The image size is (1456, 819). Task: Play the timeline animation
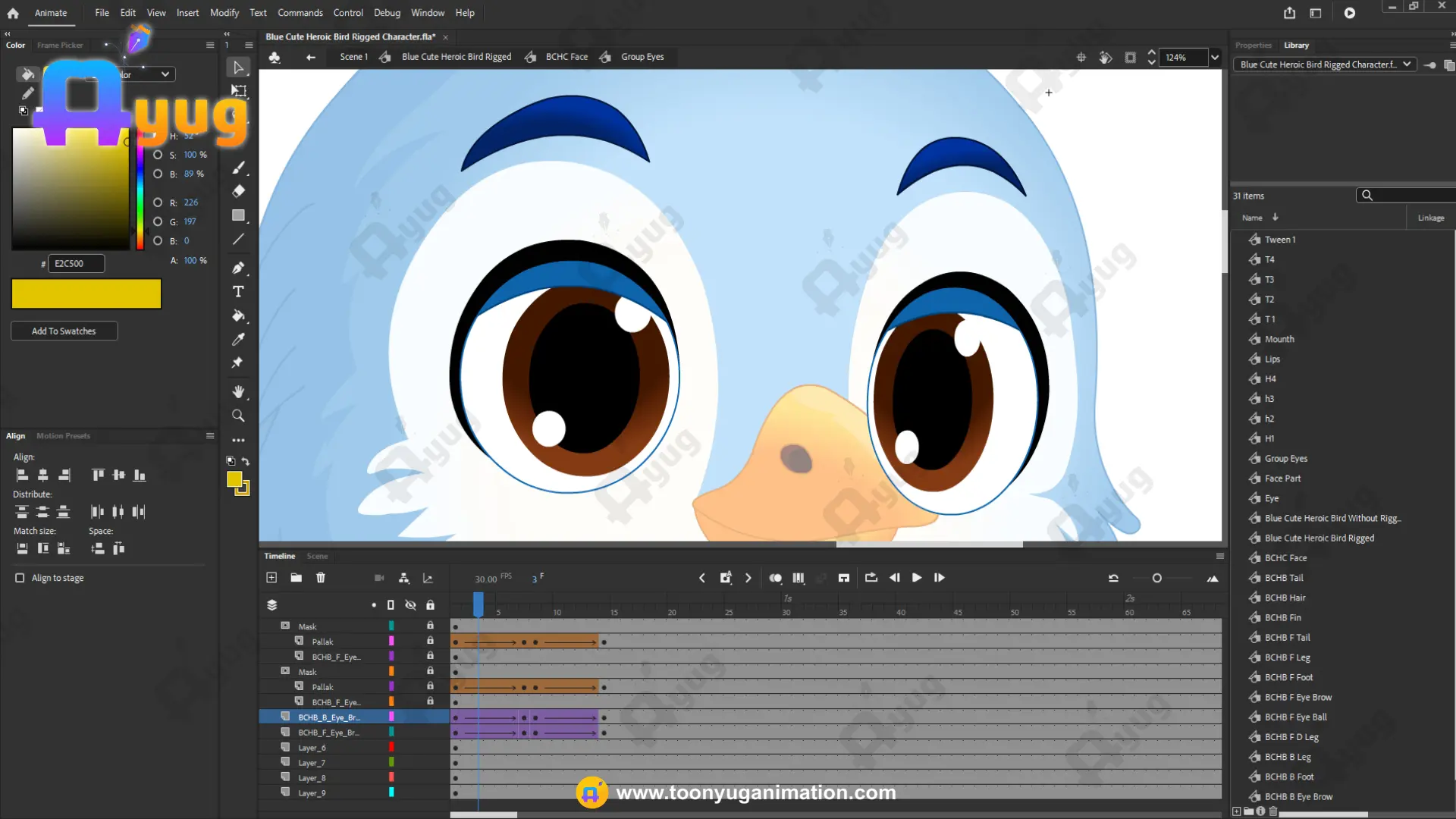point(917,578)
